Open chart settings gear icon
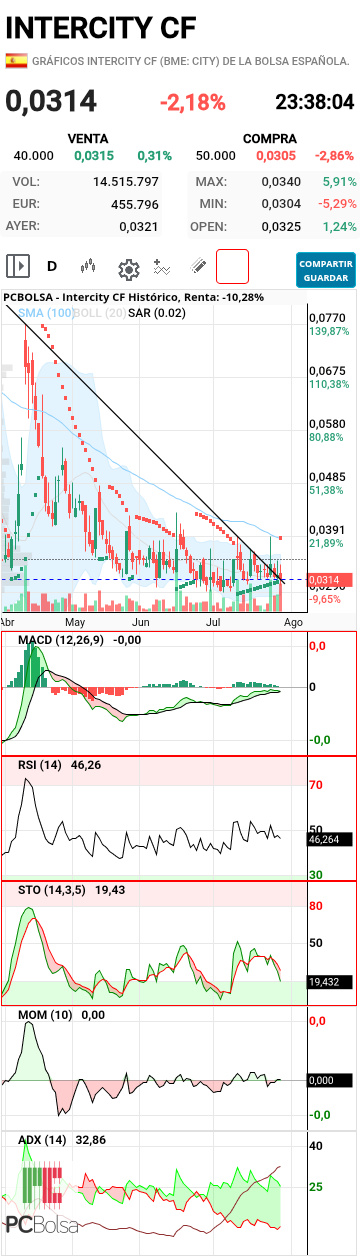The image size is (360, 1256). pyautogui.click(x=128, y=268)
